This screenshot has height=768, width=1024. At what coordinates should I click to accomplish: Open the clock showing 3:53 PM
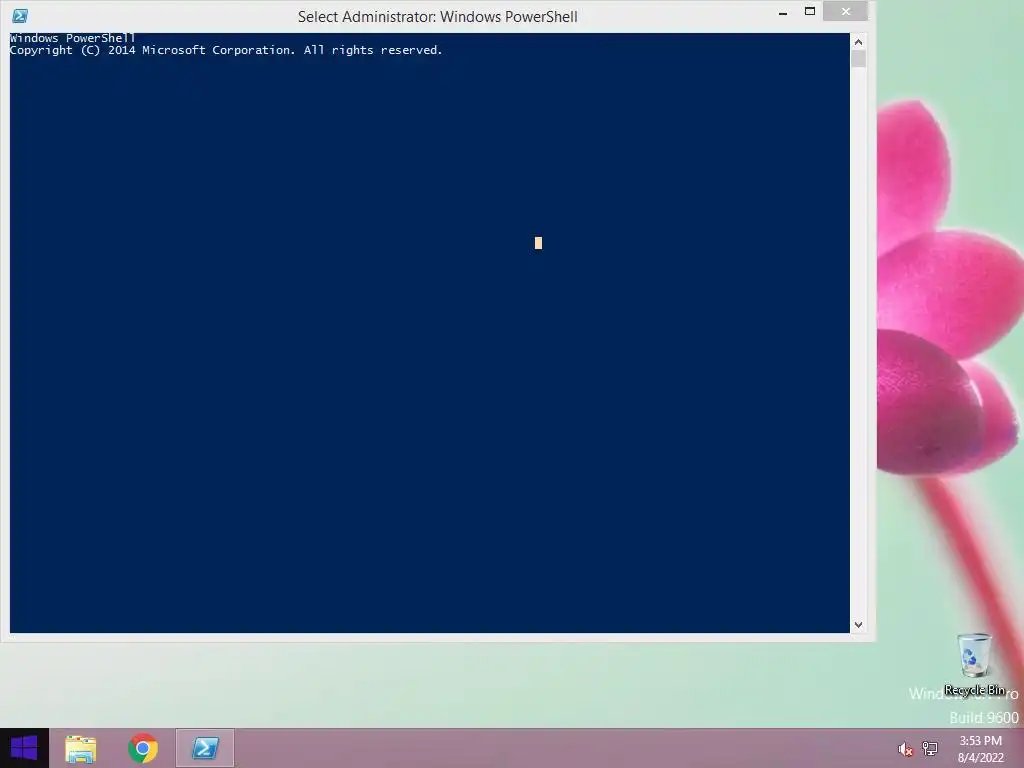980,749
